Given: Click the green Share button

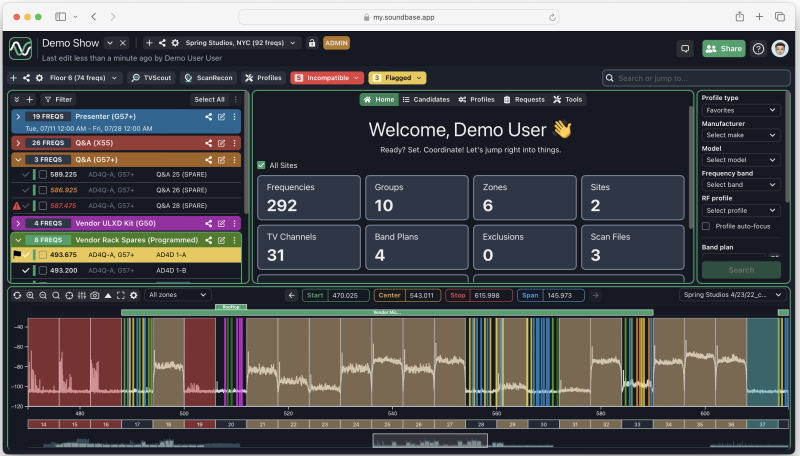Looking at the screenshot, I should coord(723,48).
